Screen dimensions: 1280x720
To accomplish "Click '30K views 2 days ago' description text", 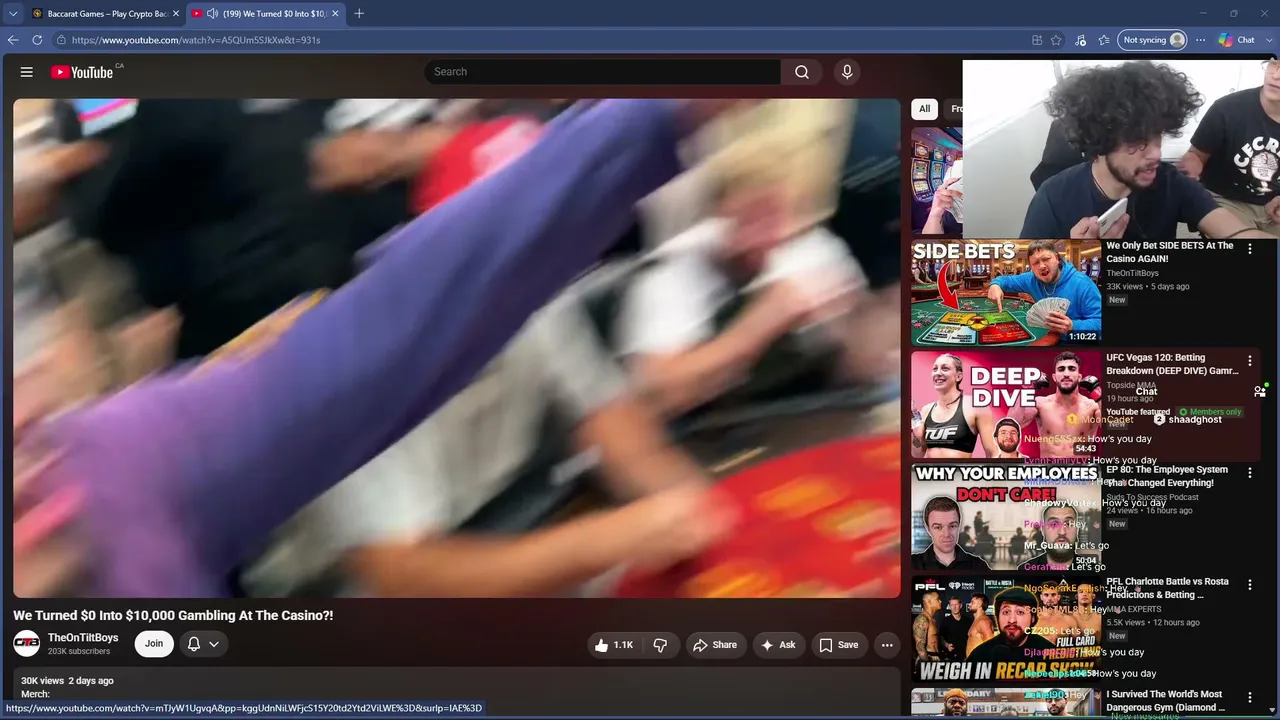I will coord(67,681).
